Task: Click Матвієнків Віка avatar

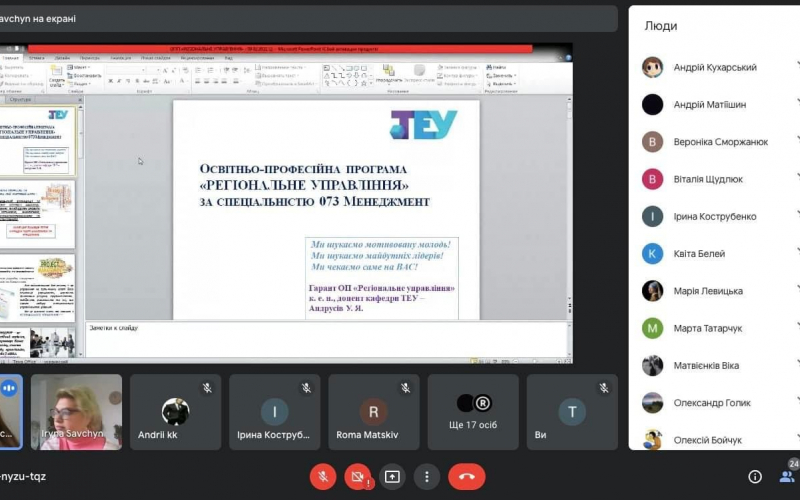Action: click(x=652, y=365)
